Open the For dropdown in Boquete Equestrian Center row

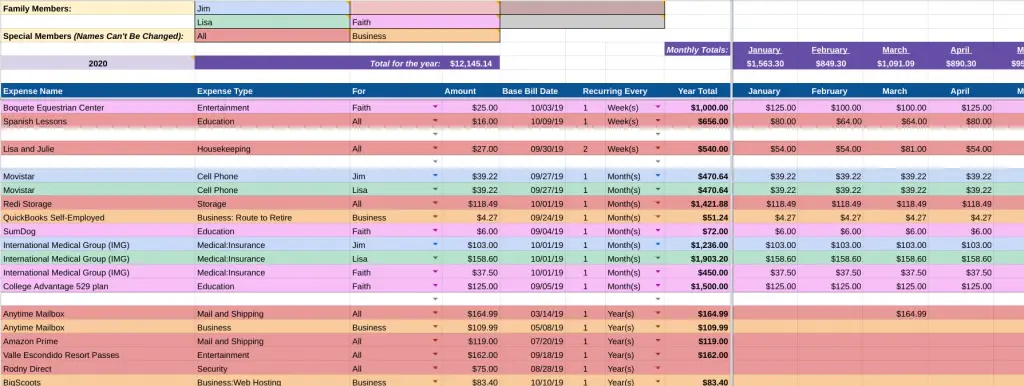(x=436, y=106)
